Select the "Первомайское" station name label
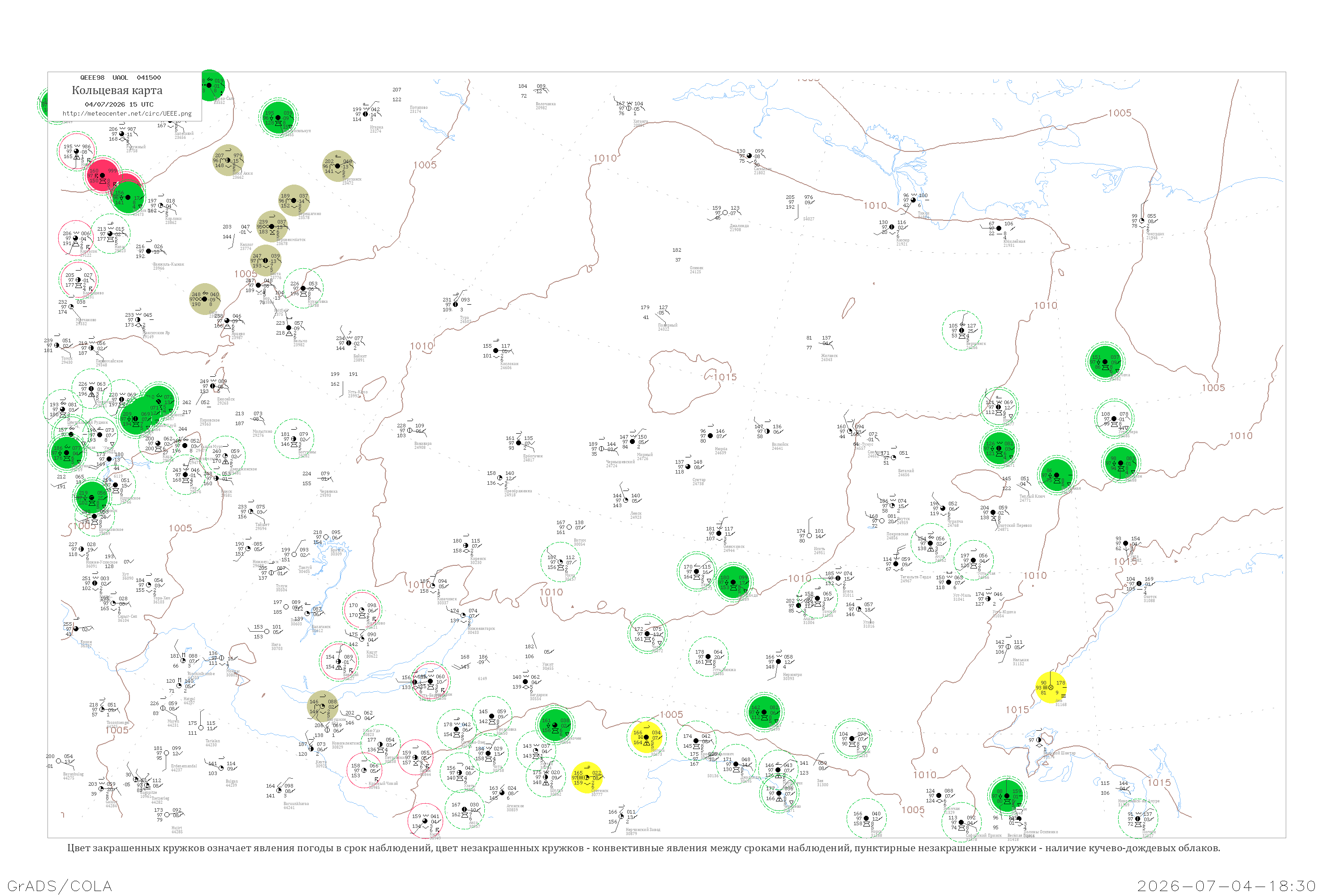 coord(109,361)
